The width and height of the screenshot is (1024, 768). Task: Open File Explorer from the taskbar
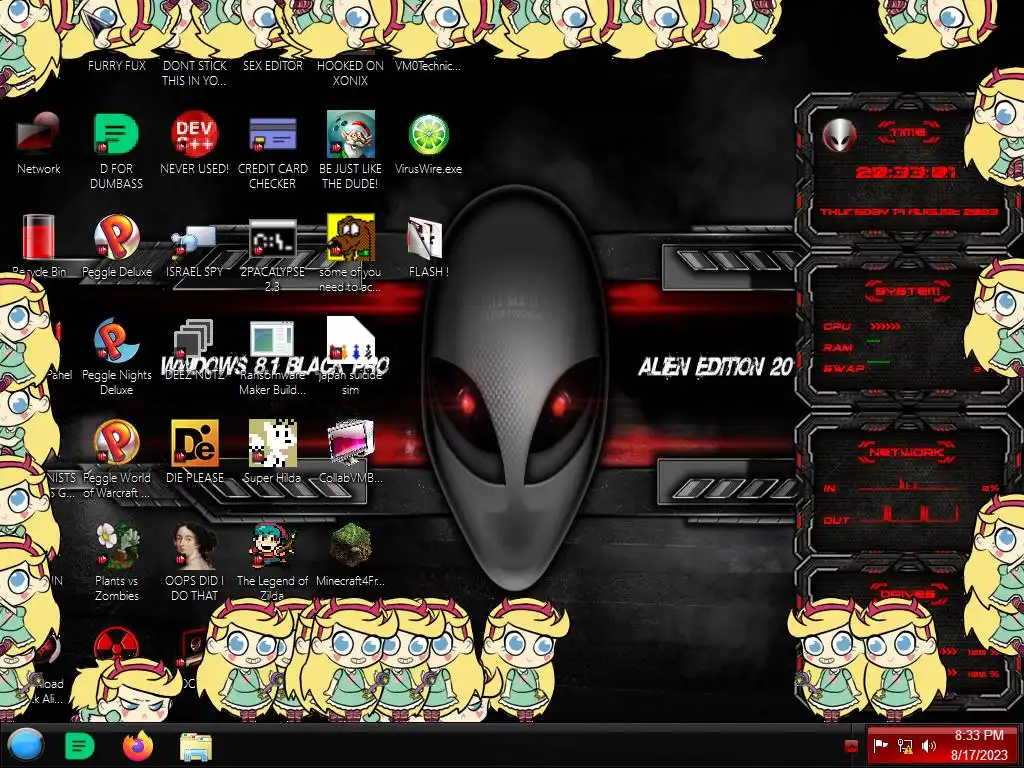pos(196,746)
